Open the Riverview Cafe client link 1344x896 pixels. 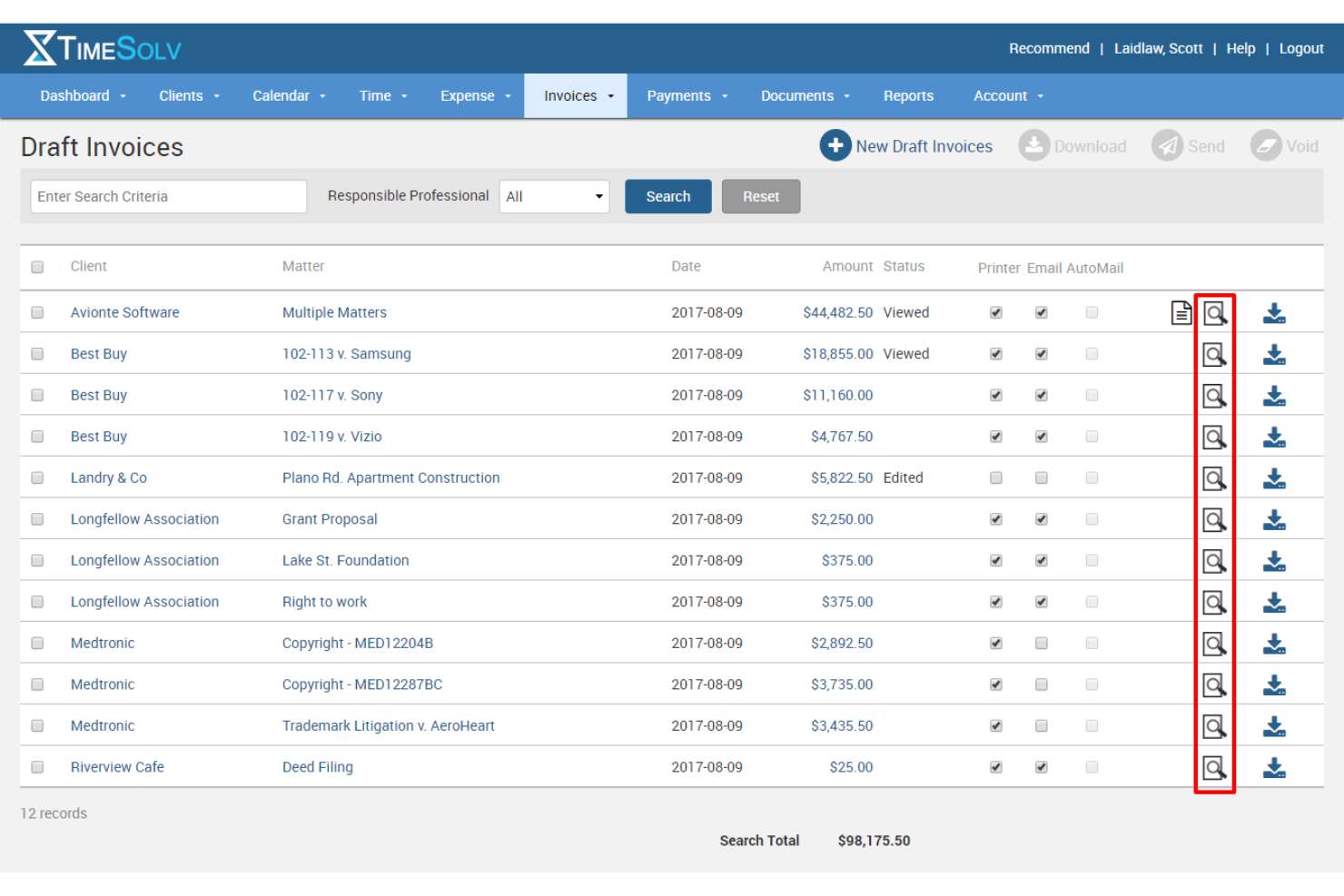tap(117, 767)
